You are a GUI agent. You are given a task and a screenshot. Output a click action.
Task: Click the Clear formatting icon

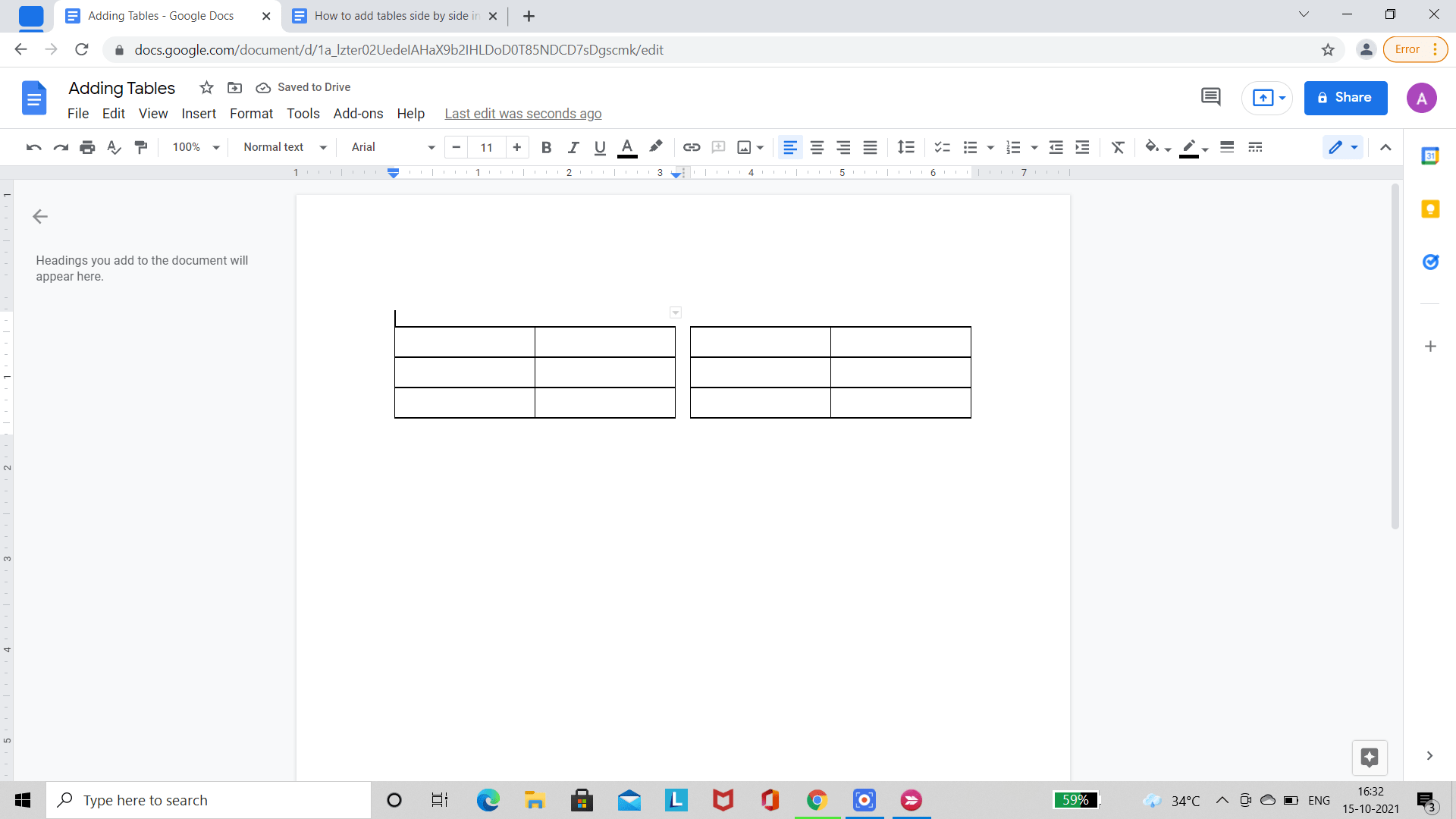pos(1118,147)
